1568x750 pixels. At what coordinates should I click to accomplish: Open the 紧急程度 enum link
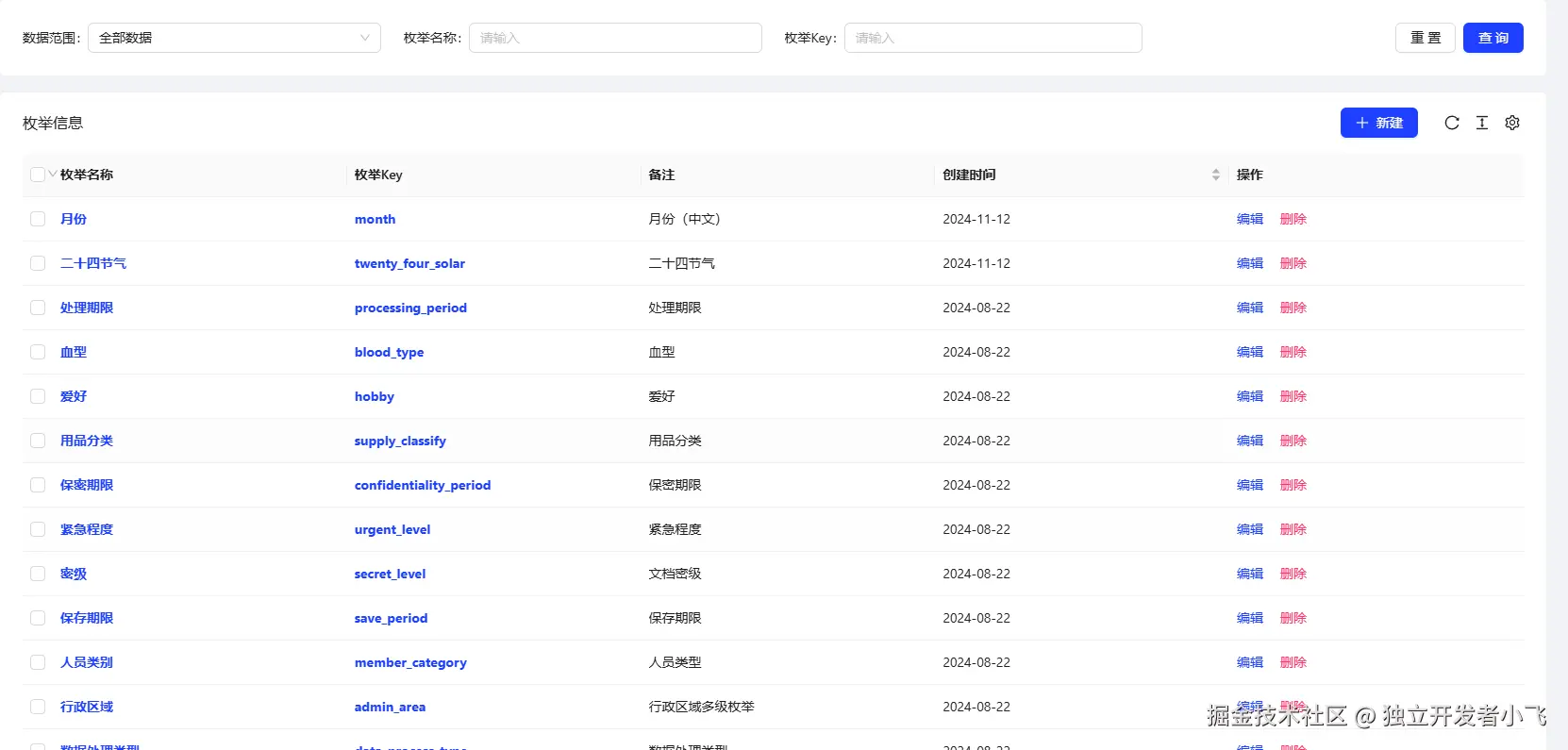coord(87,529)
